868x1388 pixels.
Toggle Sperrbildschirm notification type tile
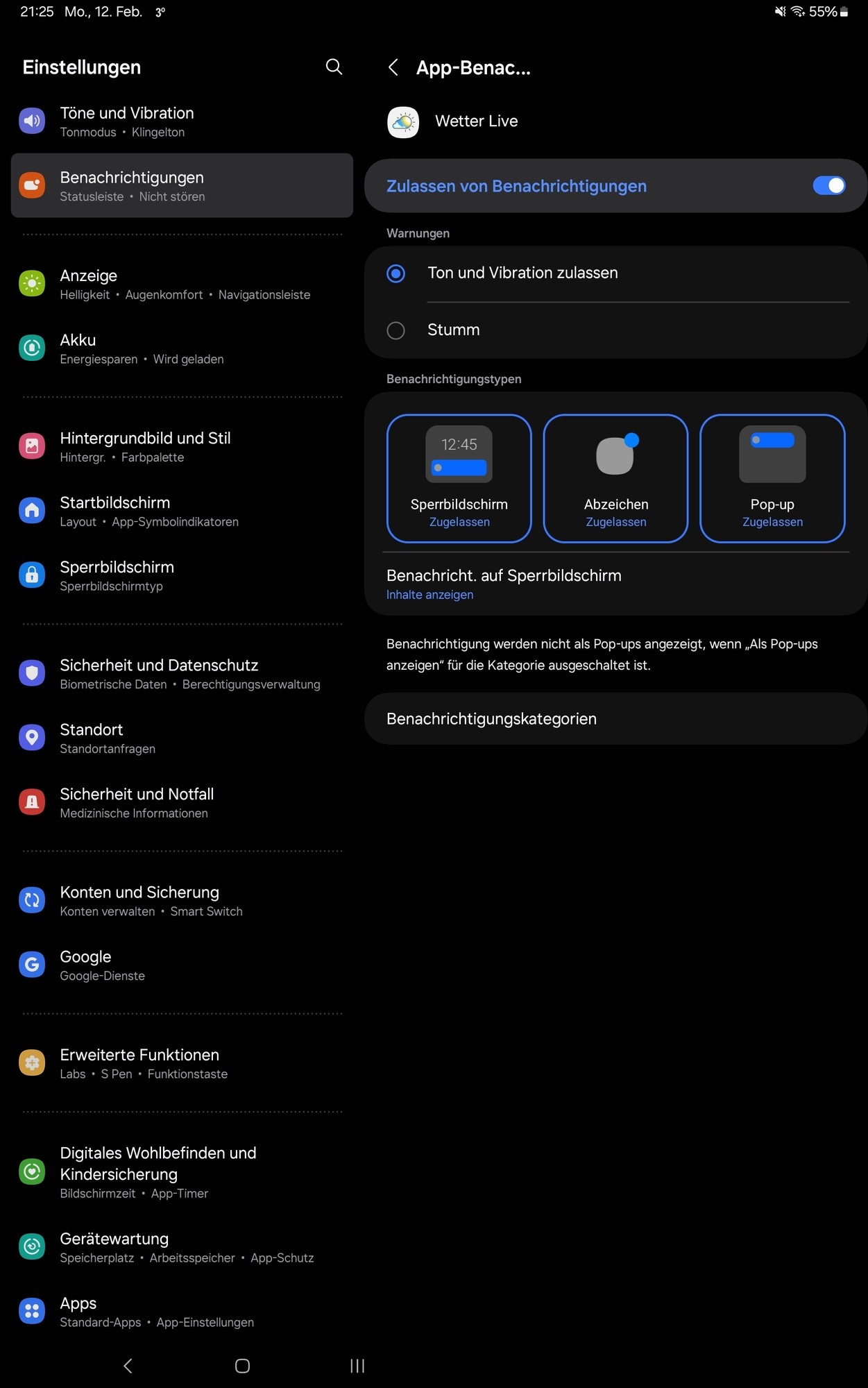[x=459, y=478]
